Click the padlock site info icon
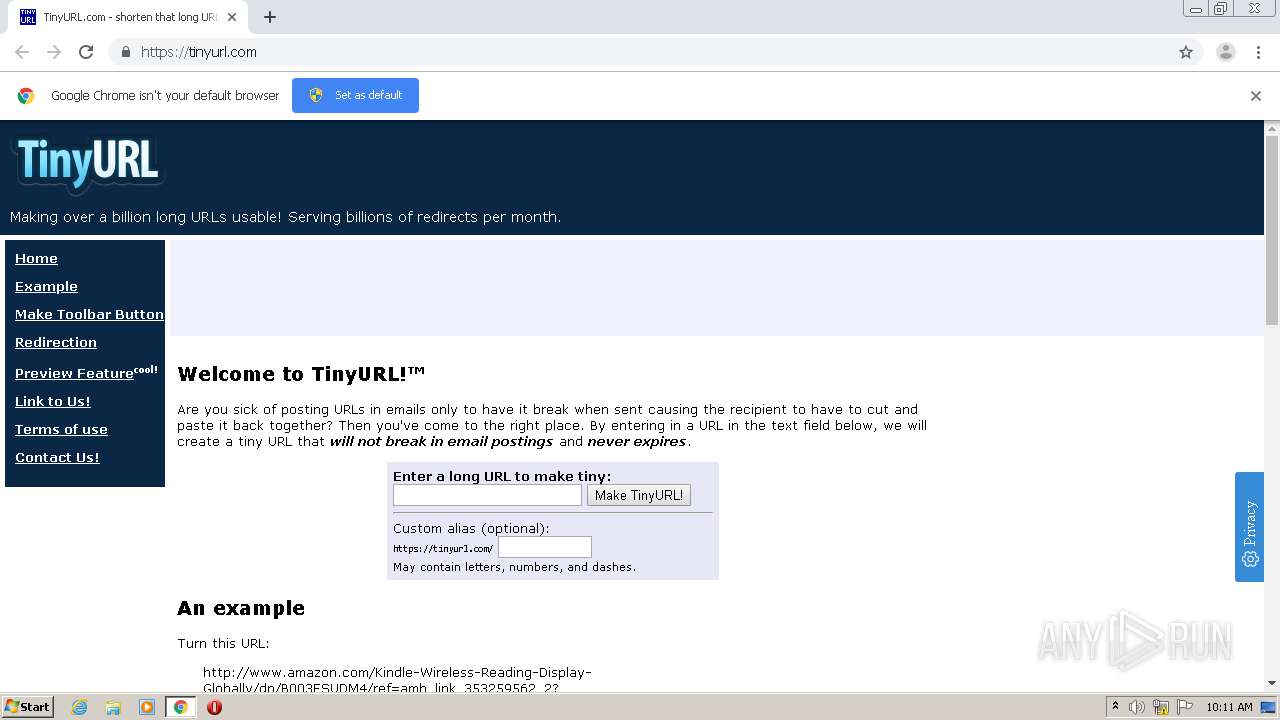 tap(125, 52)
